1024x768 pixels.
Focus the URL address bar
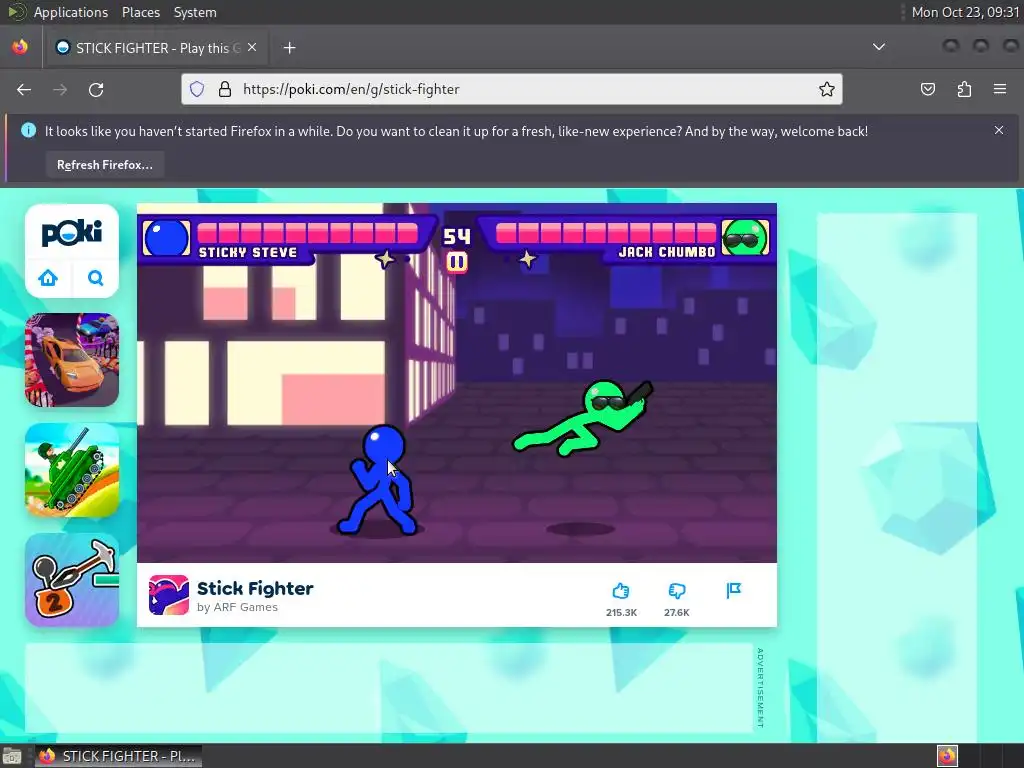pos(512,89)
